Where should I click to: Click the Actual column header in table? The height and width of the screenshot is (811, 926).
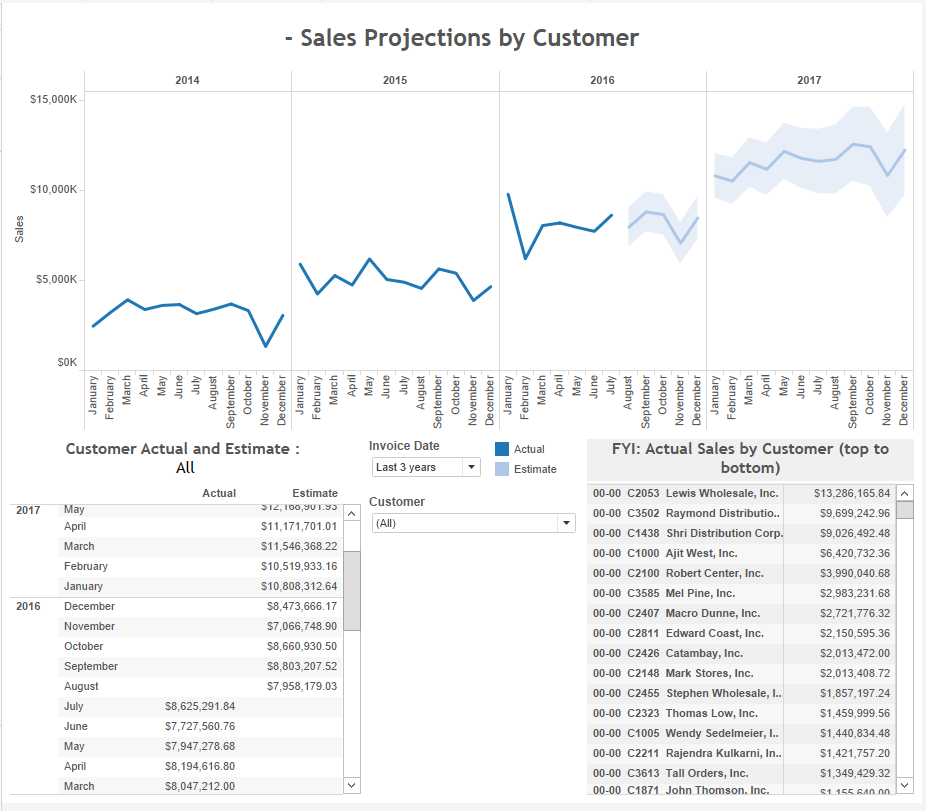[219, 493]
